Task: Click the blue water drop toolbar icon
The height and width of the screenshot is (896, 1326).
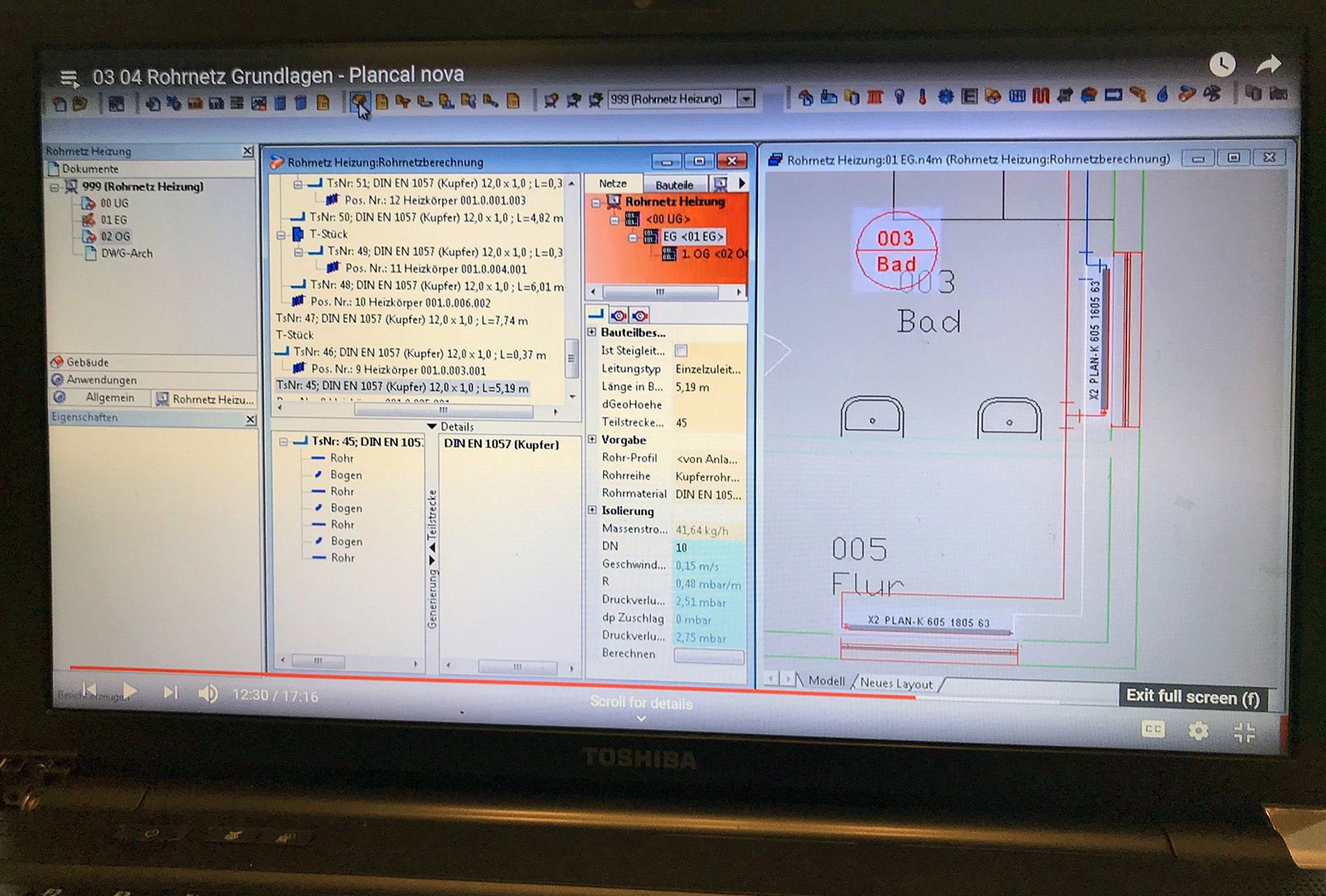Action: pos(1163,95)
